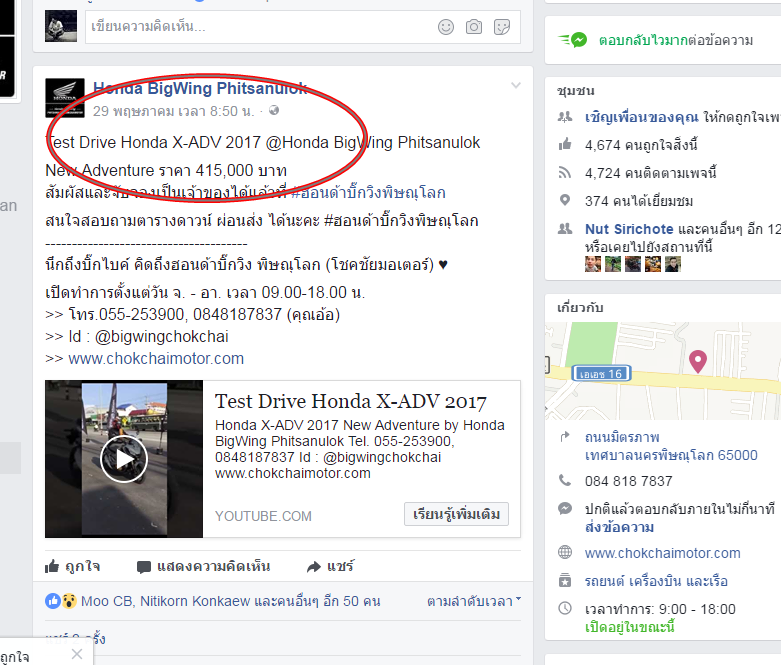Click 4,724 คนติดตามเพจนี้ text
The height and width of the screenshot is (665, 781).
pos(651,173)
